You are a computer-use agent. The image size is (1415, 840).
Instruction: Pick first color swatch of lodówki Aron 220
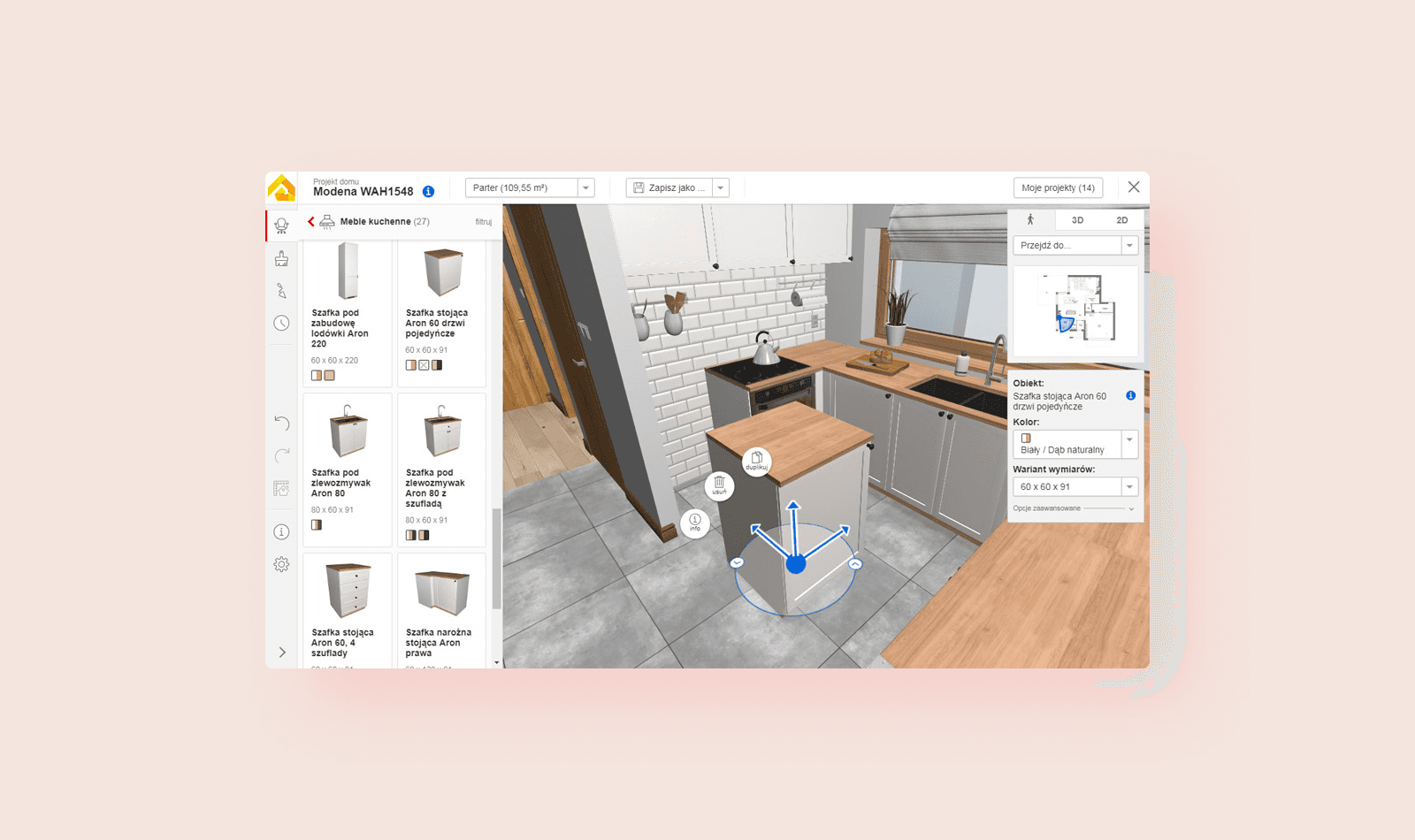(x=317, y=376)
